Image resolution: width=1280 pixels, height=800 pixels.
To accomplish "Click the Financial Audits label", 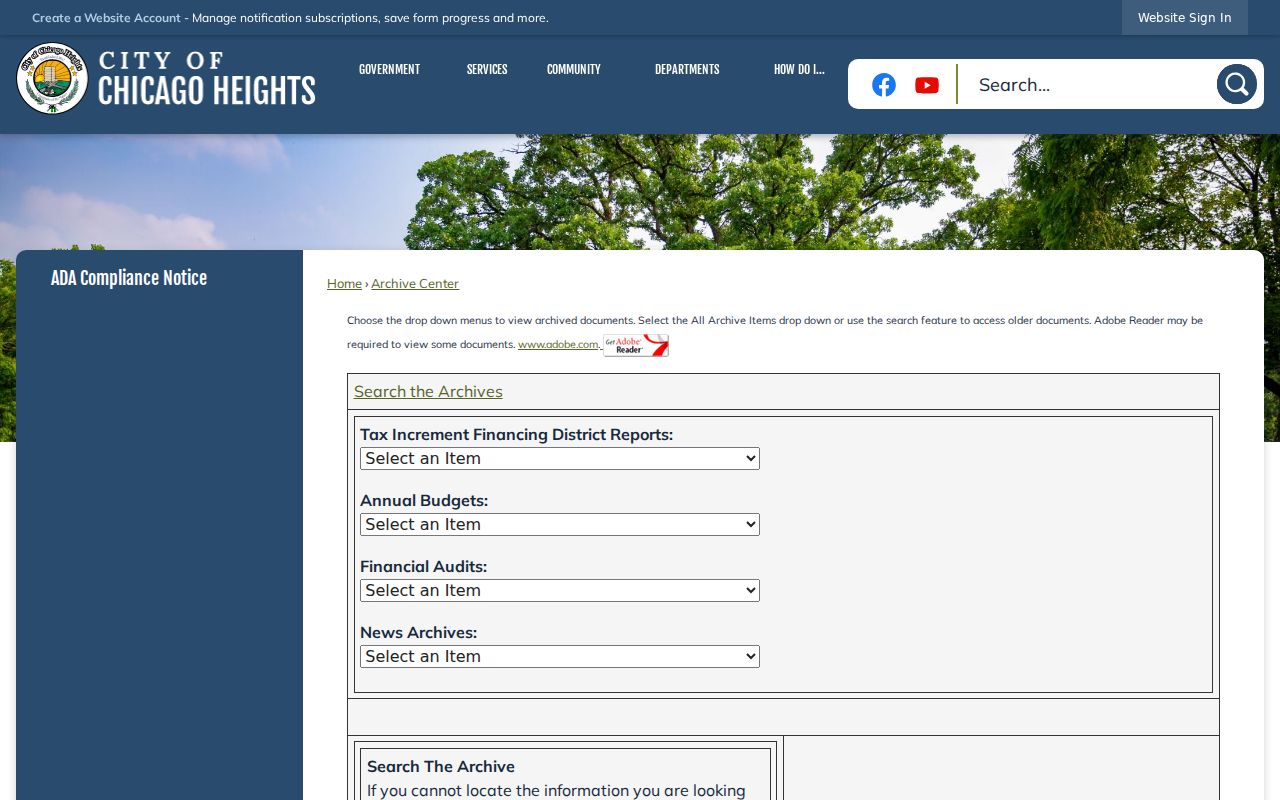I will 424,567.
